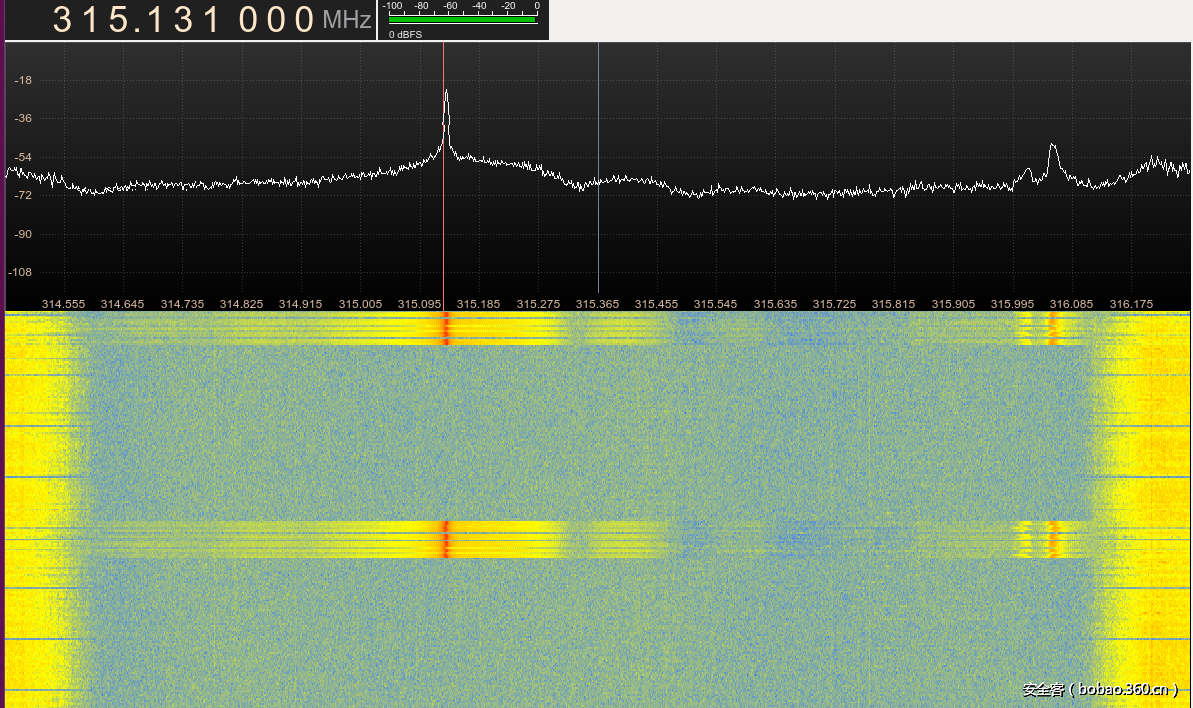Click the 315.365 frequency axis label
This screenshot has width=1193, height=708.
(x=597, y=303)
